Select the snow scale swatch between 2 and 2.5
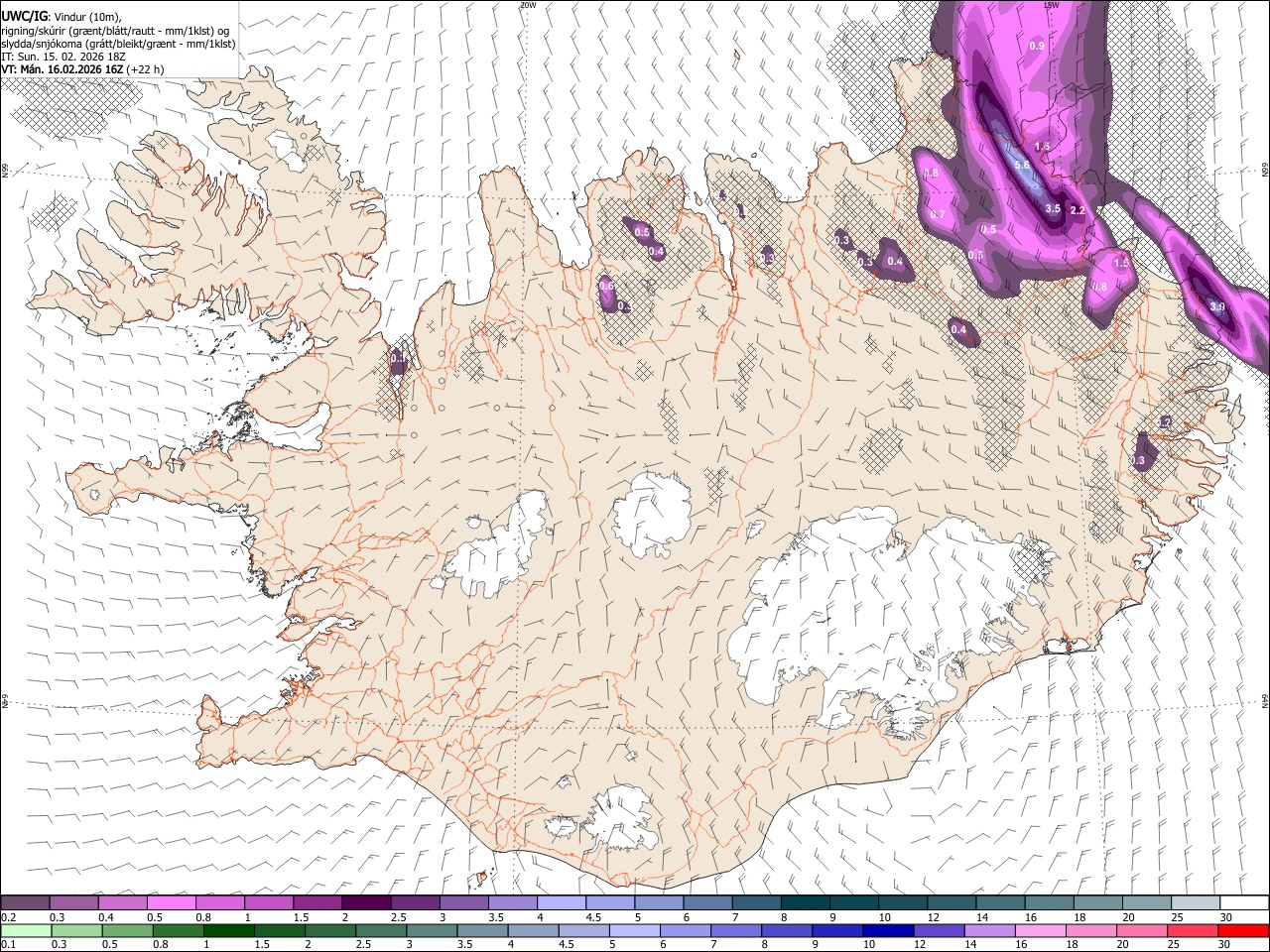Image resolution: width=1270 pixels, height=952 pixels. (x=367, y=903)
